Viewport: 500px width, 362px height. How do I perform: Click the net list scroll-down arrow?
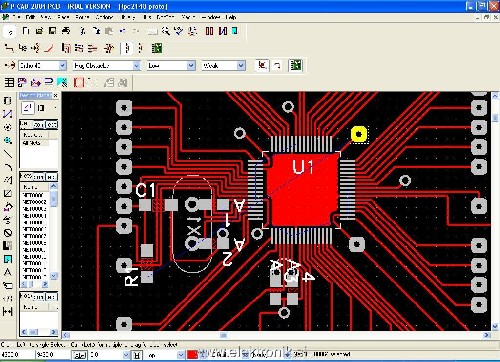[x=53, y=276]
